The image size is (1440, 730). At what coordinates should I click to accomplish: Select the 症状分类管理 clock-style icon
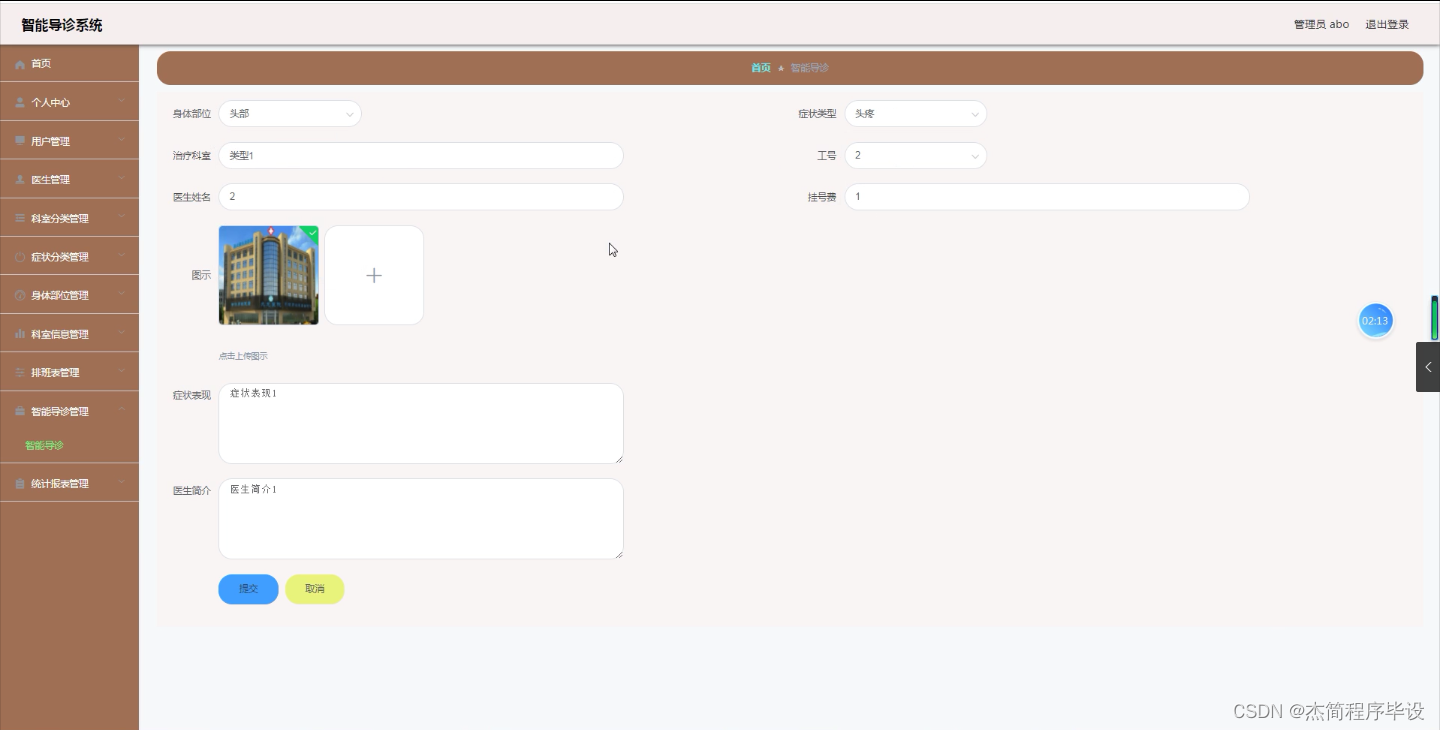(x=20, y=256)
